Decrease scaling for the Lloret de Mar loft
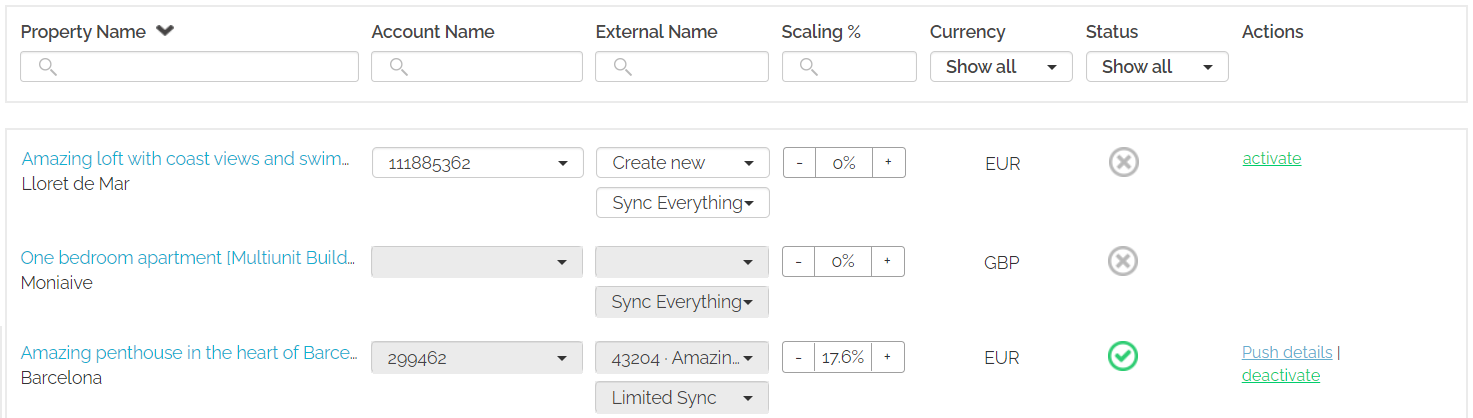Viewport: 1473px width, 418px height. (x=799, y=163)
